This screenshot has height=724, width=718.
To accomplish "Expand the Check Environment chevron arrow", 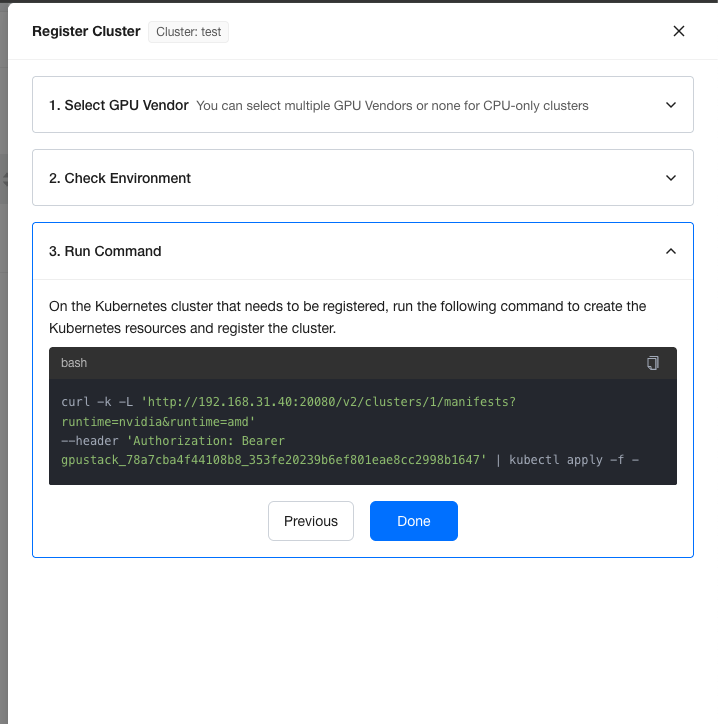I will coord(671,178).
